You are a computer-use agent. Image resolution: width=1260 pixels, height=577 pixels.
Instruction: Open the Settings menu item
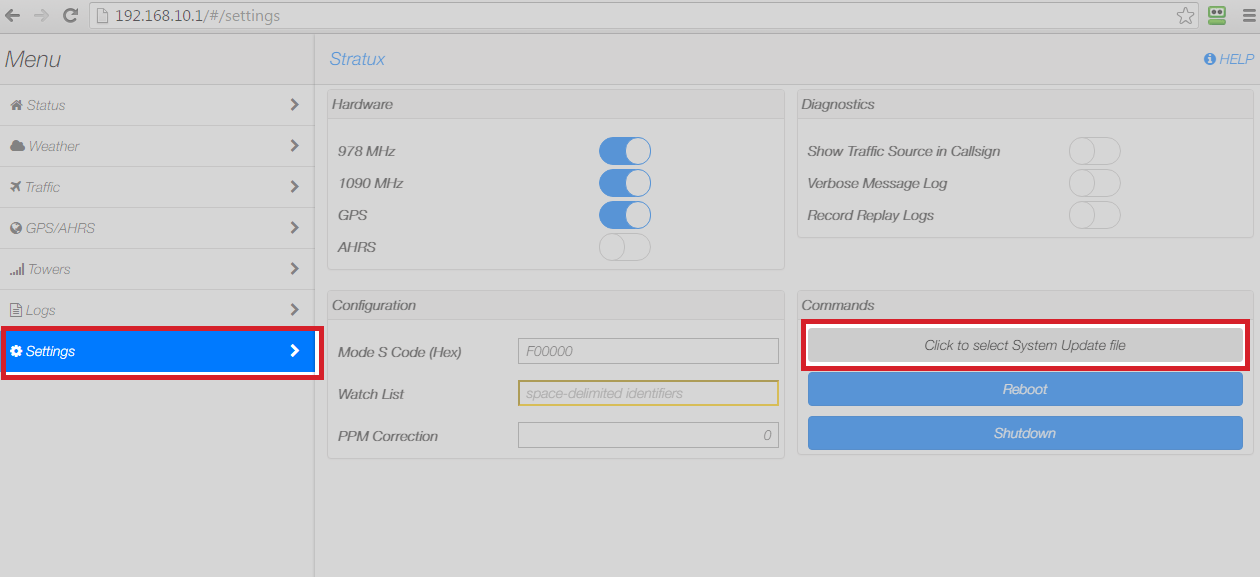coord(158,351)
